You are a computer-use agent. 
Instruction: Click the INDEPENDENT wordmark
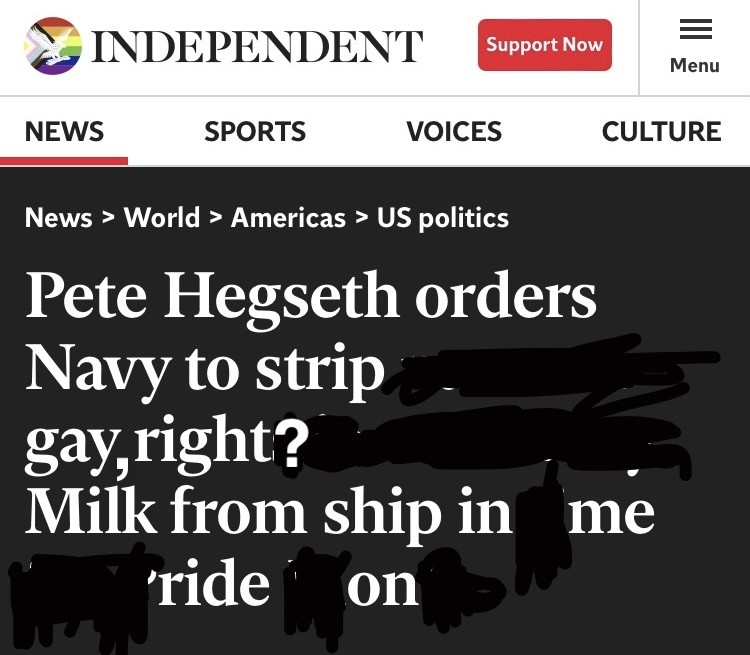(257, 47)
